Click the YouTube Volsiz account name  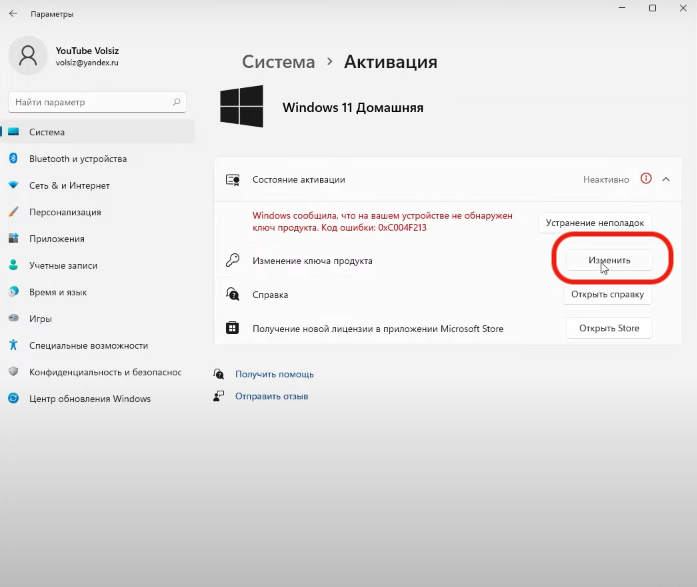coord(87,51)
